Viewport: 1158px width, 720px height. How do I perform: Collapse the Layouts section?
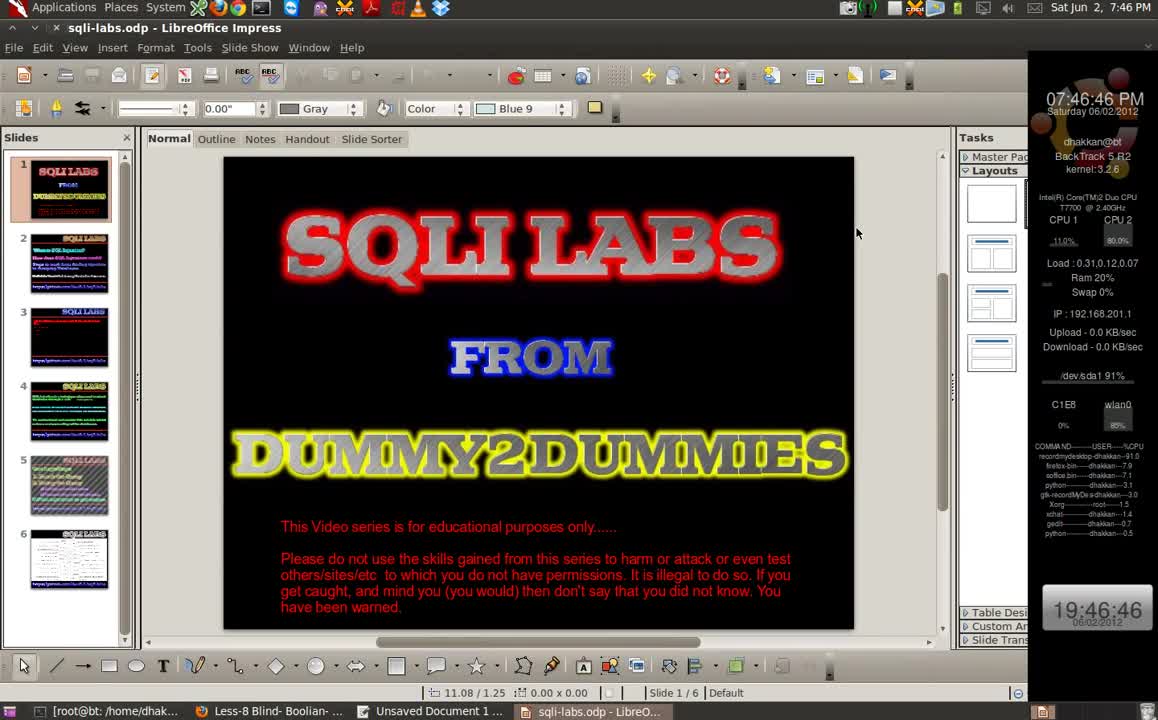(x=994, y=171)
